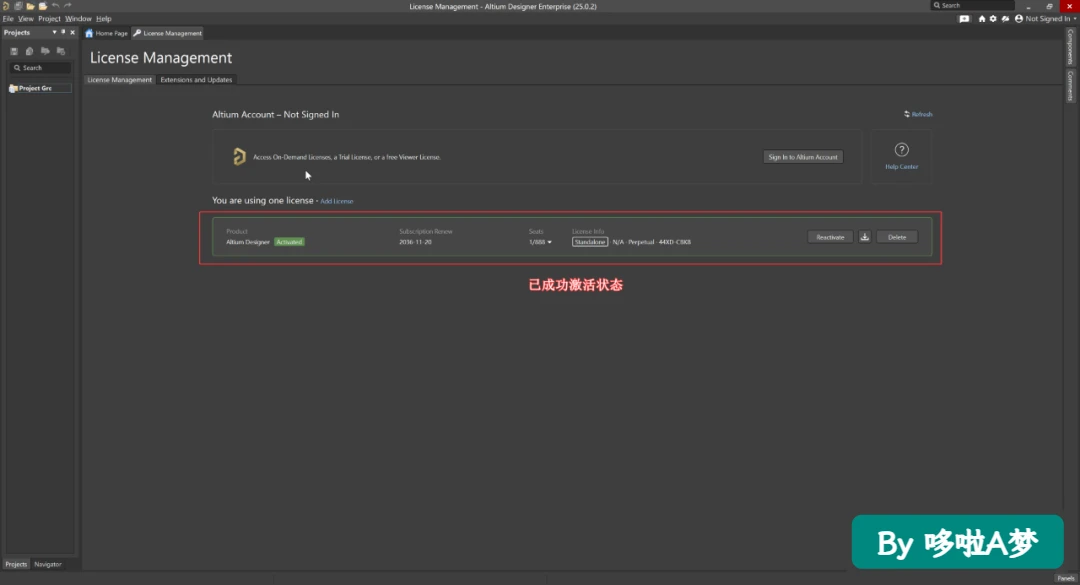Click the green Activated status badge
Image resolution: width=1080 pixels, height=585 pixels.
(x=289, y=242)
